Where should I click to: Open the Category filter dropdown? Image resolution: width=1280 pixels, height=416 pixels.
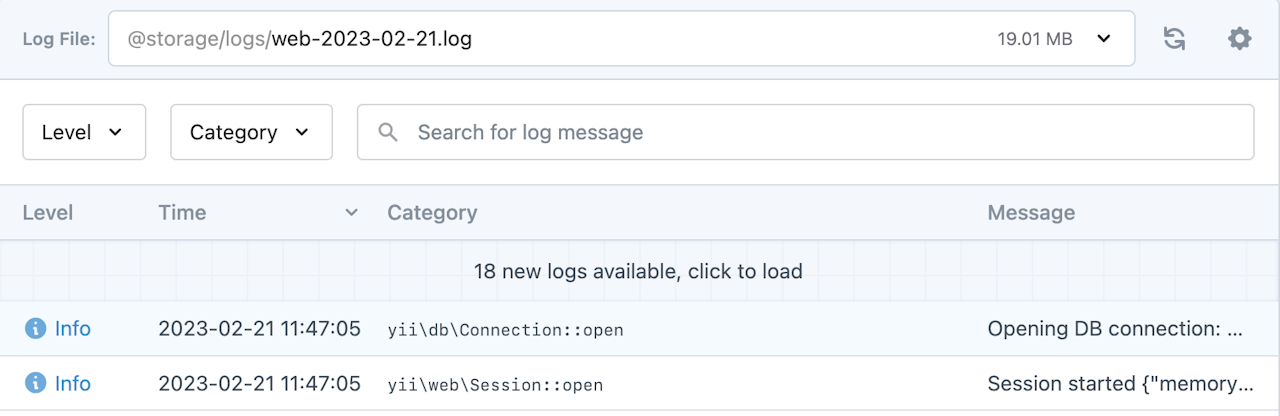click(251, 132)
